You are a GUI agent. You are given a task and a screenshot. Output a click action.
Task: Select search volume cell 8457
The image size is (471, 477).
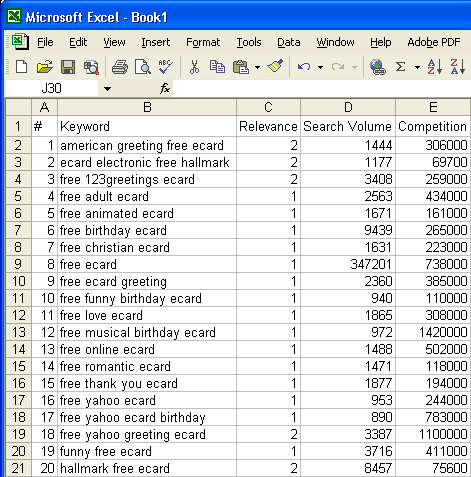pos(348,468)
